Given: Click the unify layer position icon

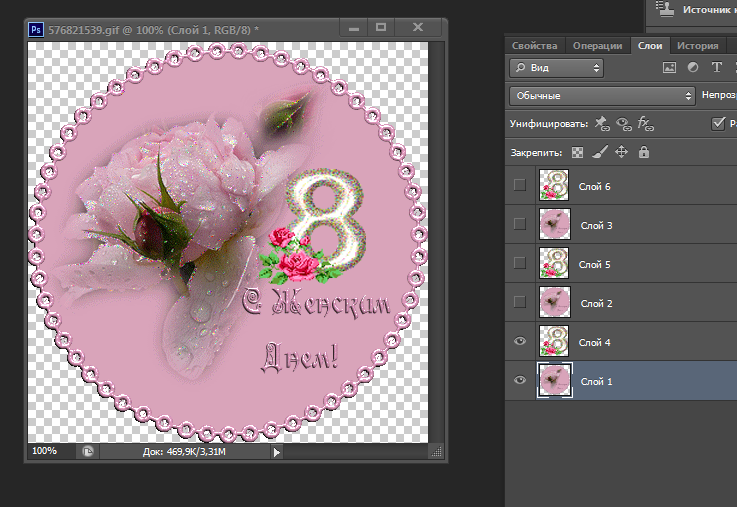Looking at the screenshot, I should pos(601,123).
